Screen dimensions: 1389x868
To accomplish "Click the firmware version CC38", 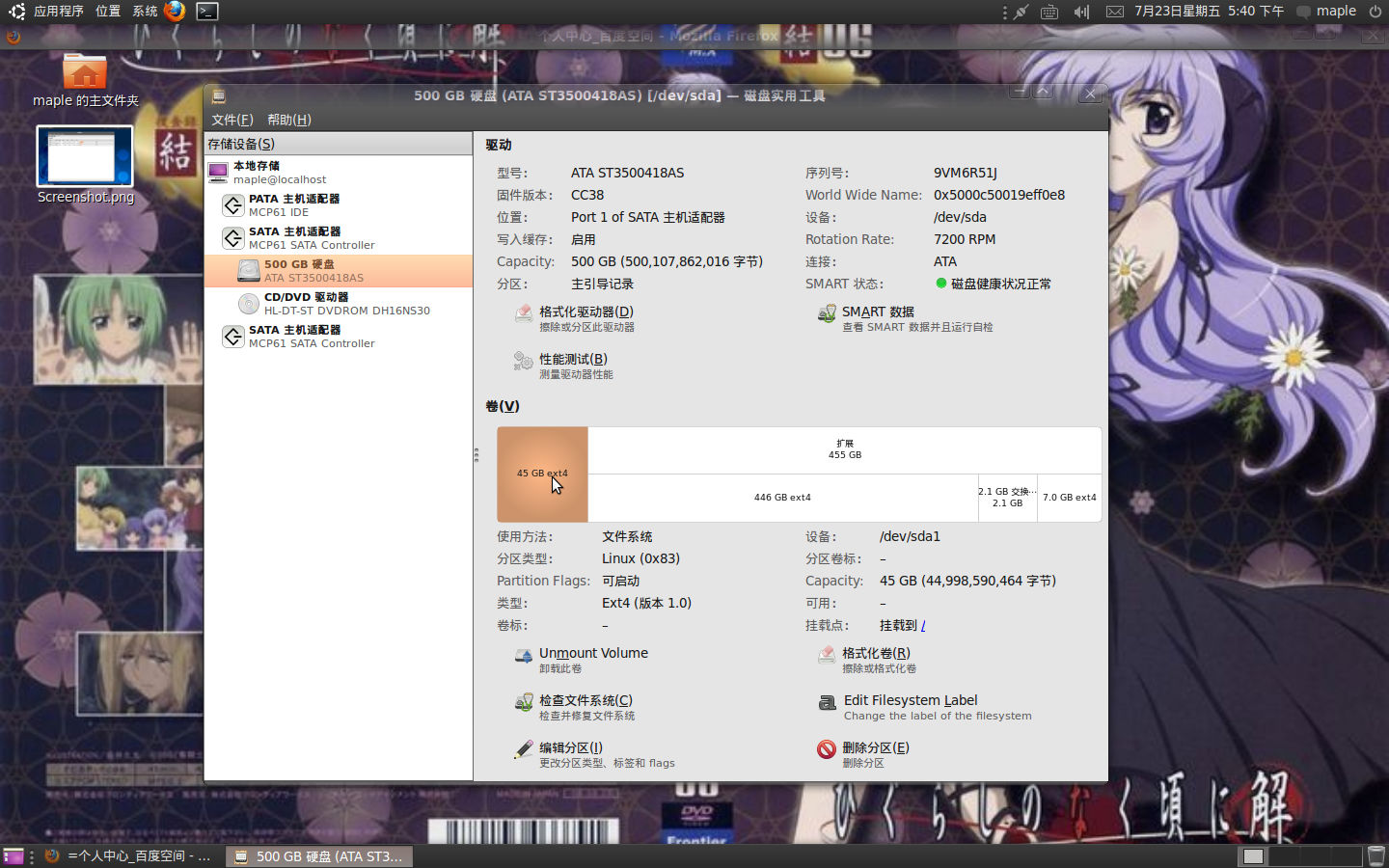I will coord(587,196).
